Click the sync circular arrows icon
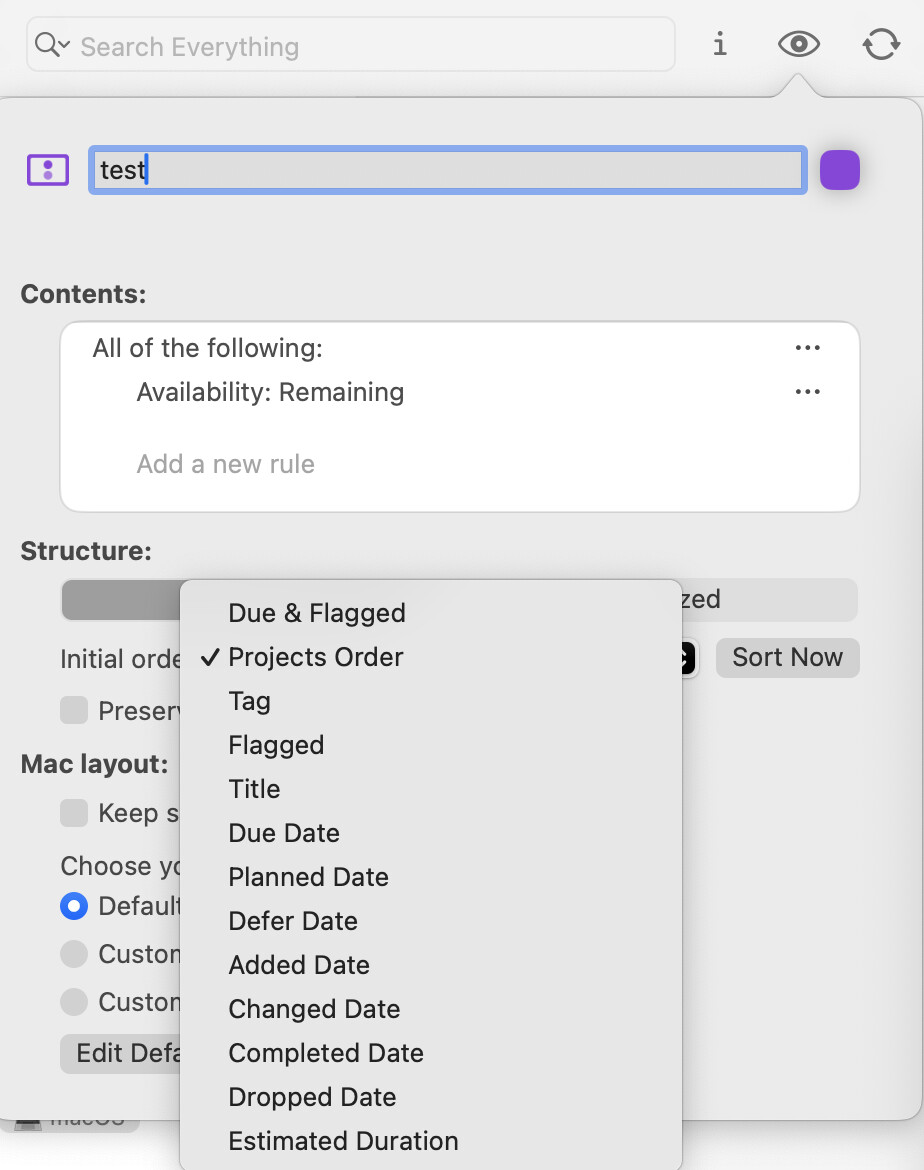924x1170 pixels. (881, 45)
